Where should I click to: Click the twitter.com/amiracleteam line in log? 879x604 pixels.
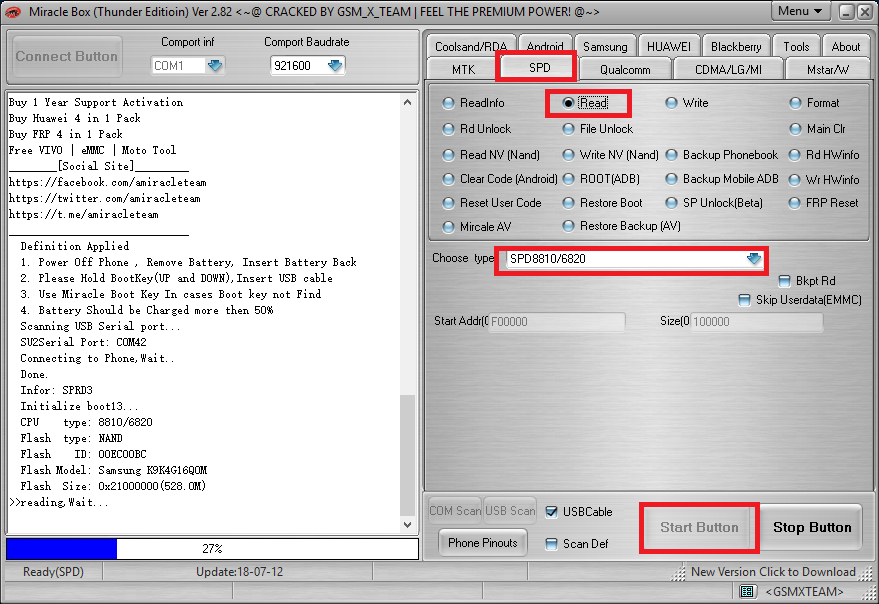tap(105, 199)
